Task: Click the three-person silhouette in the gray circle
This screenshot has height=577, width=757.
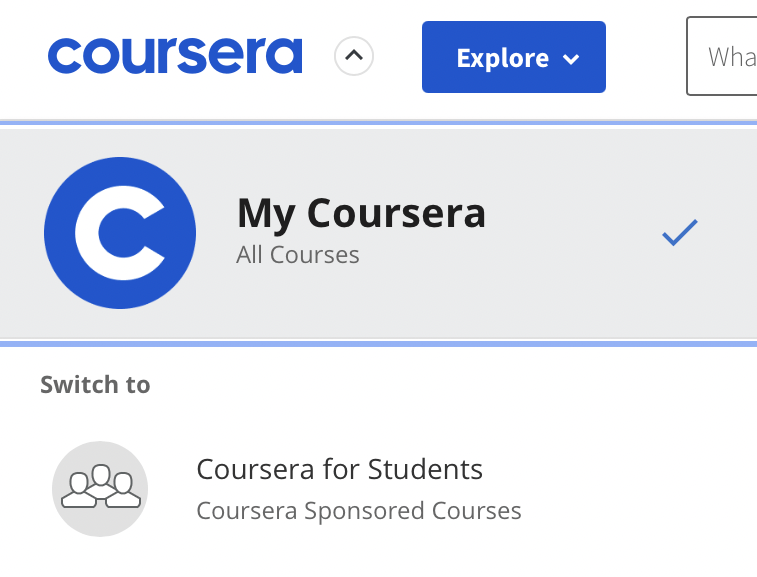Action: tap(100, 485)
